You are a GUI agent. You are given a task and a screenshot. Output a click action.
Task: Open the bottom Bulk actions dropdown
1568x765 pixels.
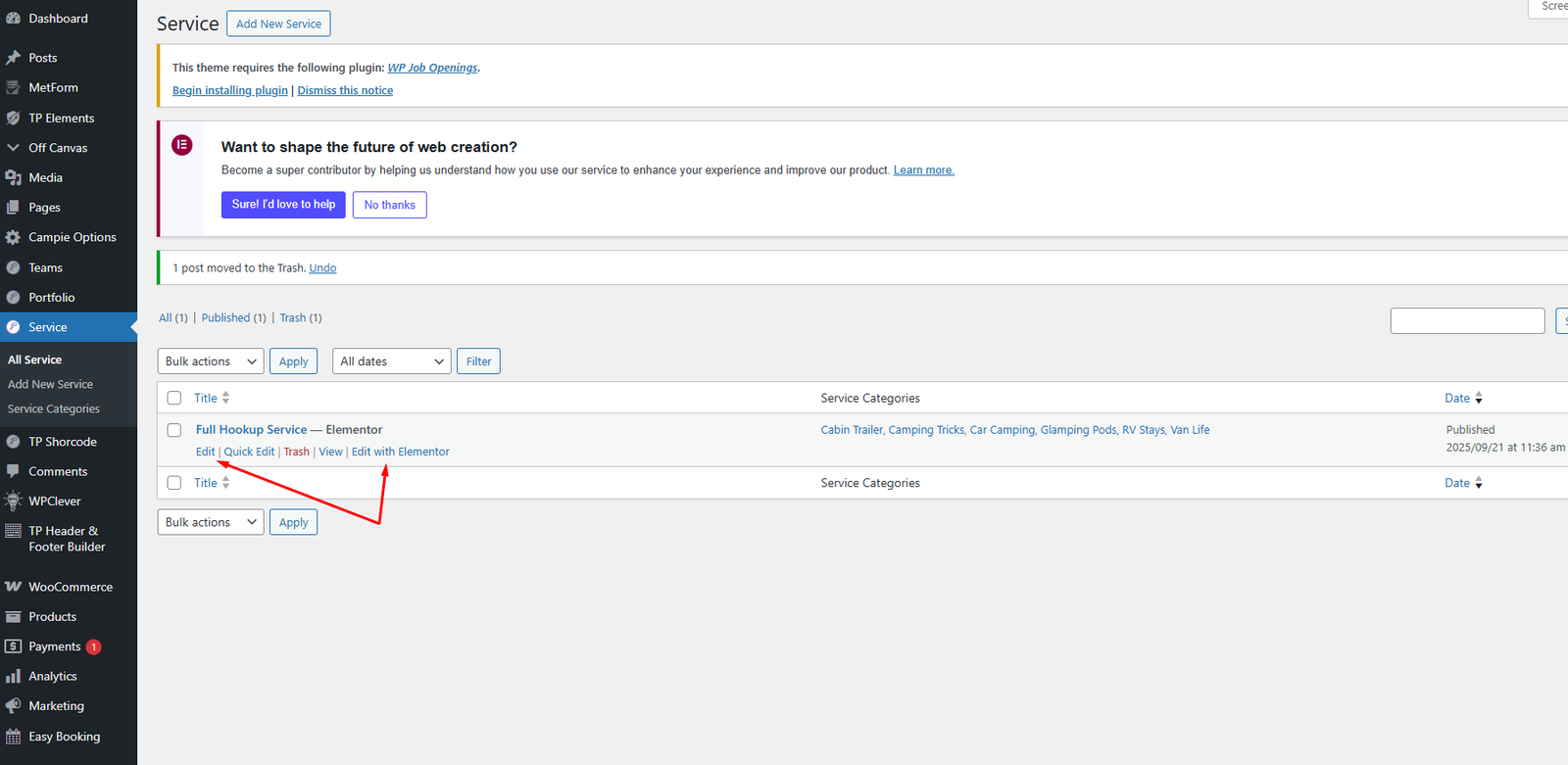click(x=210, y=522)
